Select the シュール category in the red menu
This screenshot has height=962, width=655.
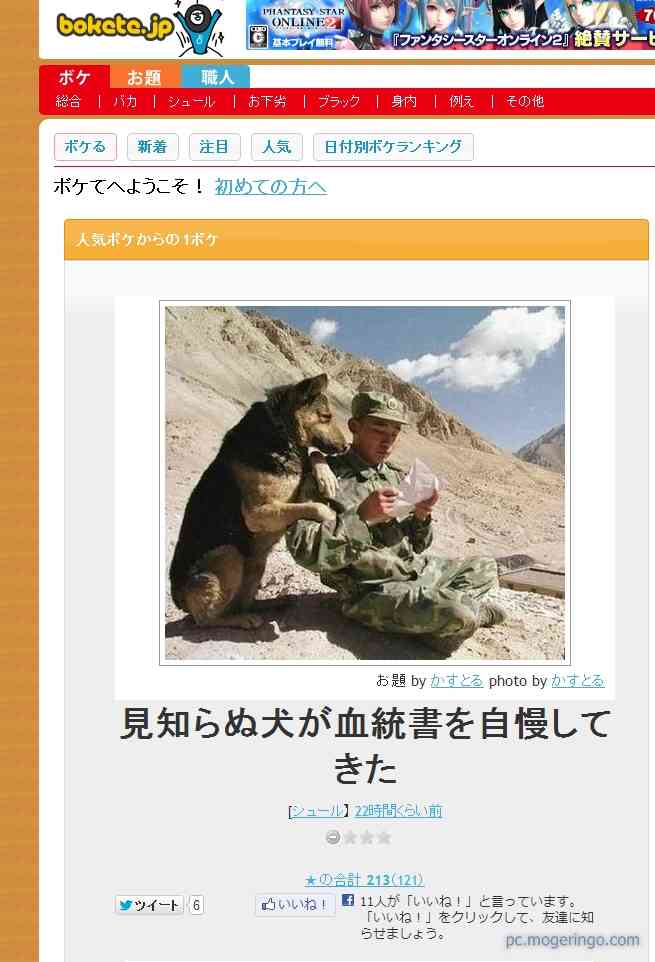tap(191, 102)
